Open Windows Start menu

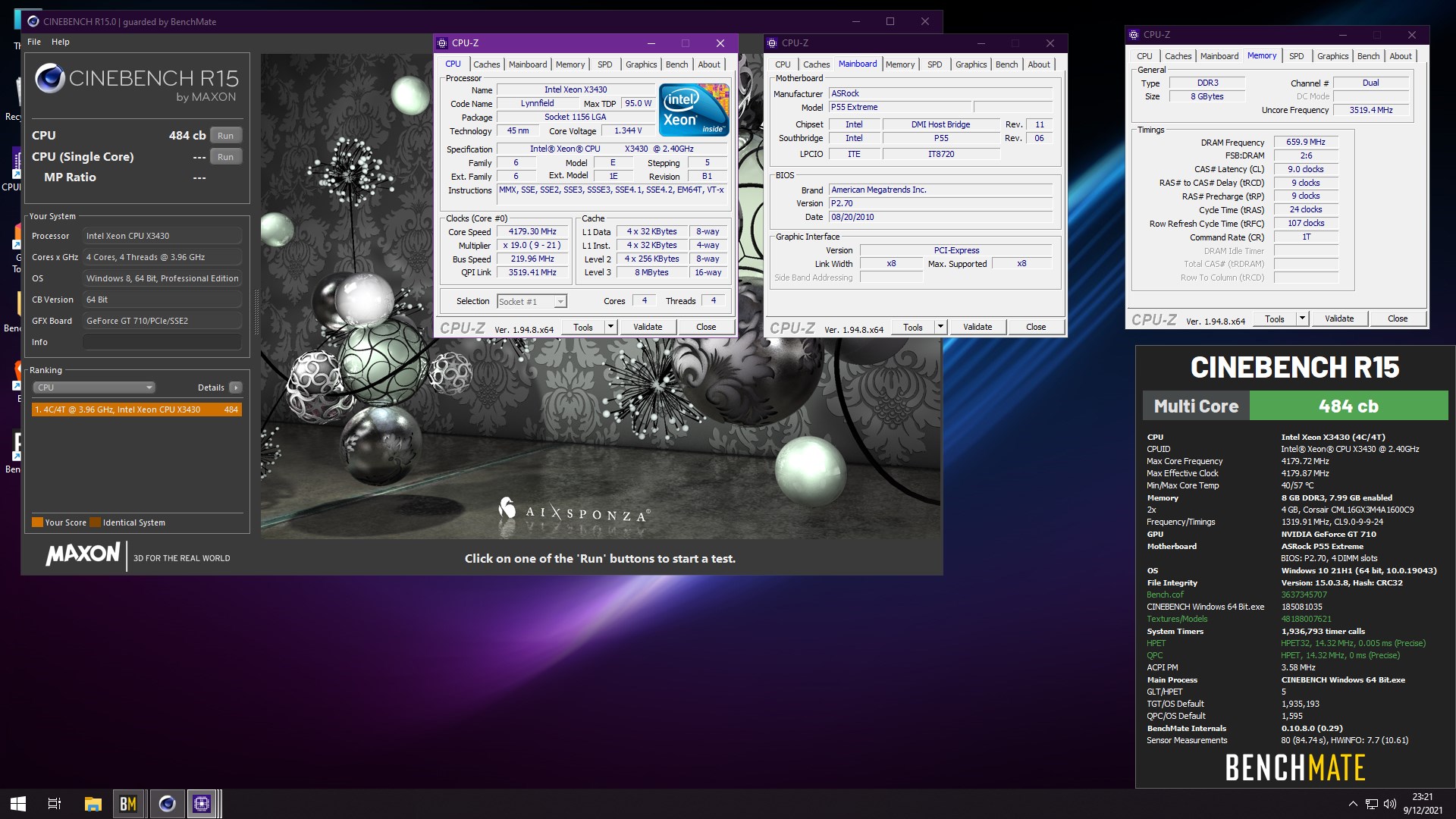pos(18,804)
